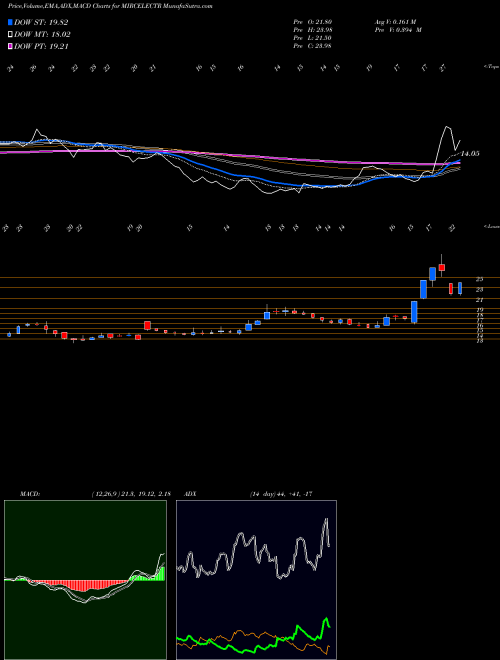Click the MACD panel heading label
This screenshot has height=660, width=500.
[29, 494]
